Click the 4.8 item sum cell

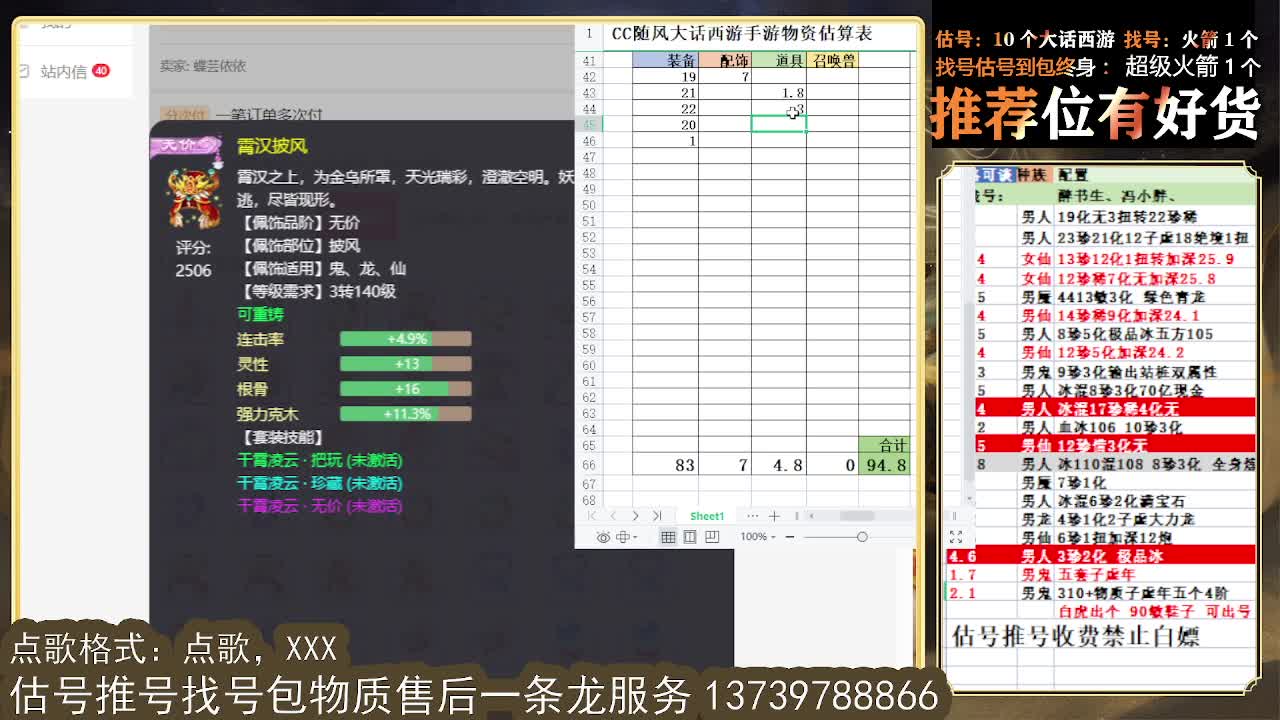coord(779,465)
